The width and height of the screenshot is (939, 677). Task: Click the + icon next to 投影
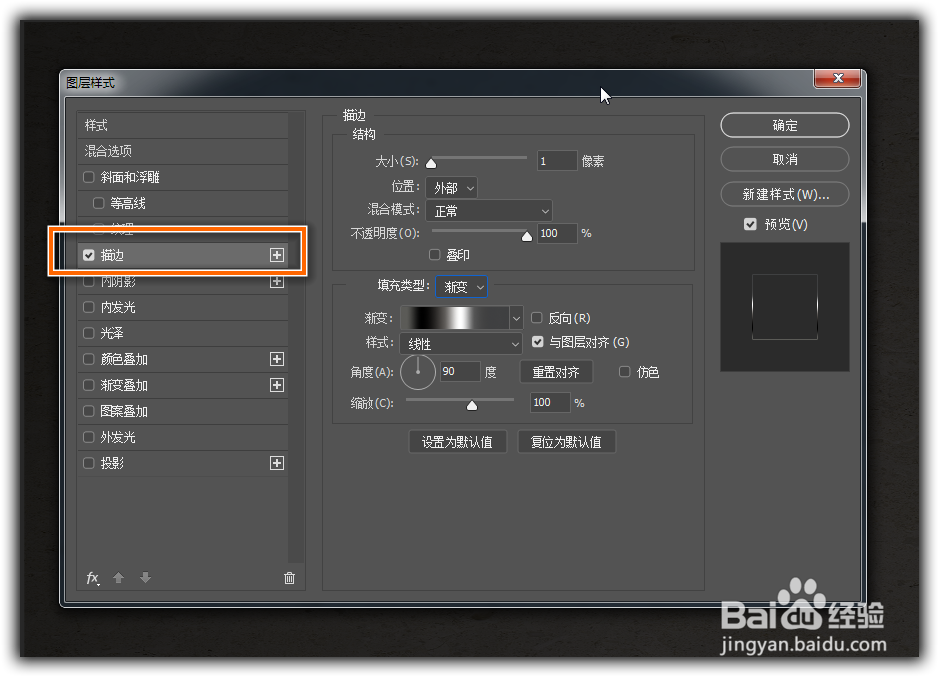pyautogui.click(x=277, y=463)
